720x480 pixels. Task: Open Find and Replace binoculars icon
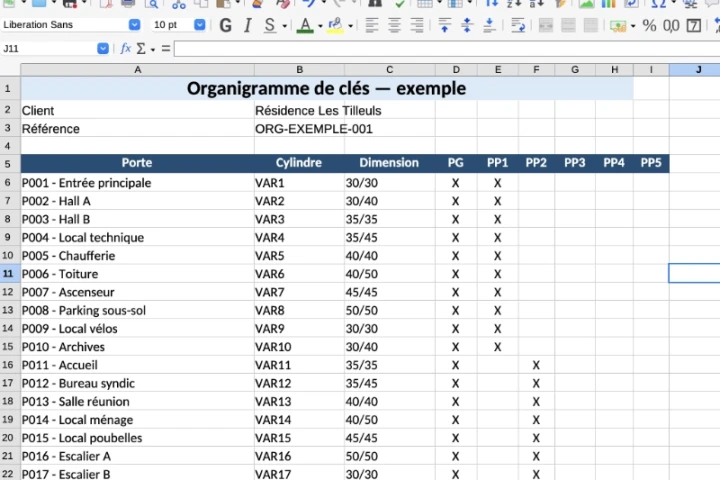[375, 3]
